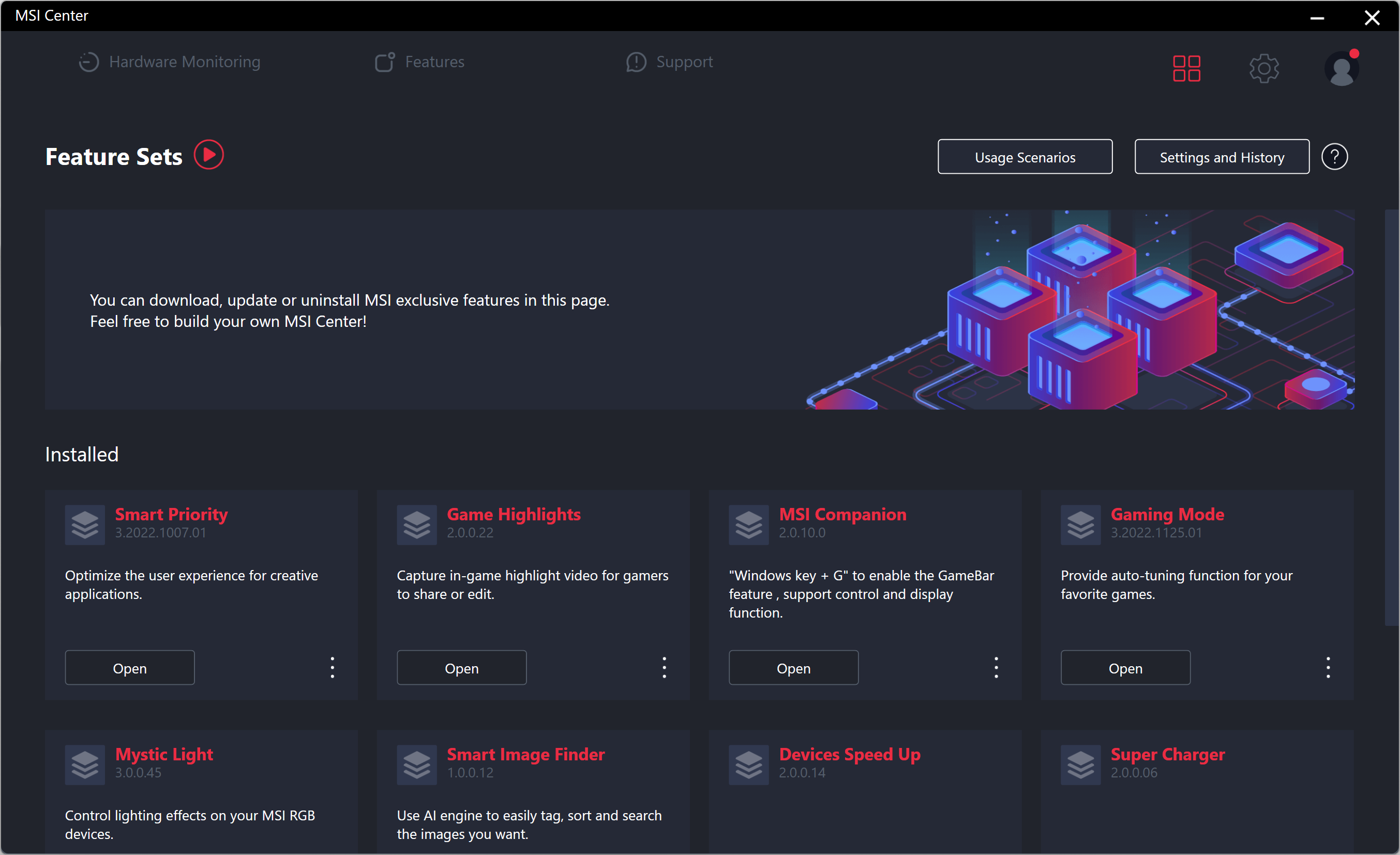
Task: Click the Usage Scenarios button
Action: 1025,157
